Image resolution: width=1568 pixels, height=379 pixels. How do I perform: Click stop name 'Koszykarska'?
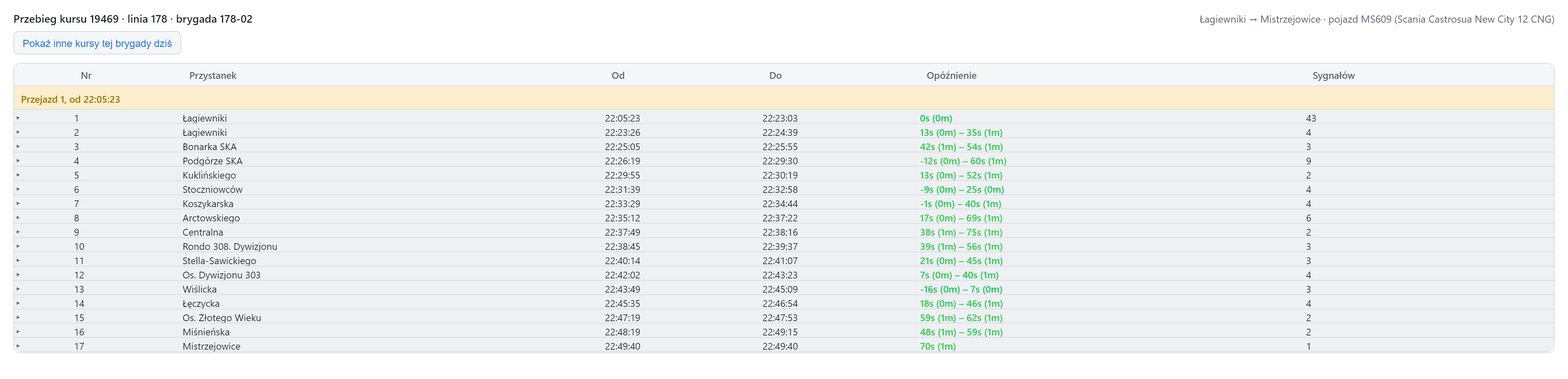click(x=208, y=204)
